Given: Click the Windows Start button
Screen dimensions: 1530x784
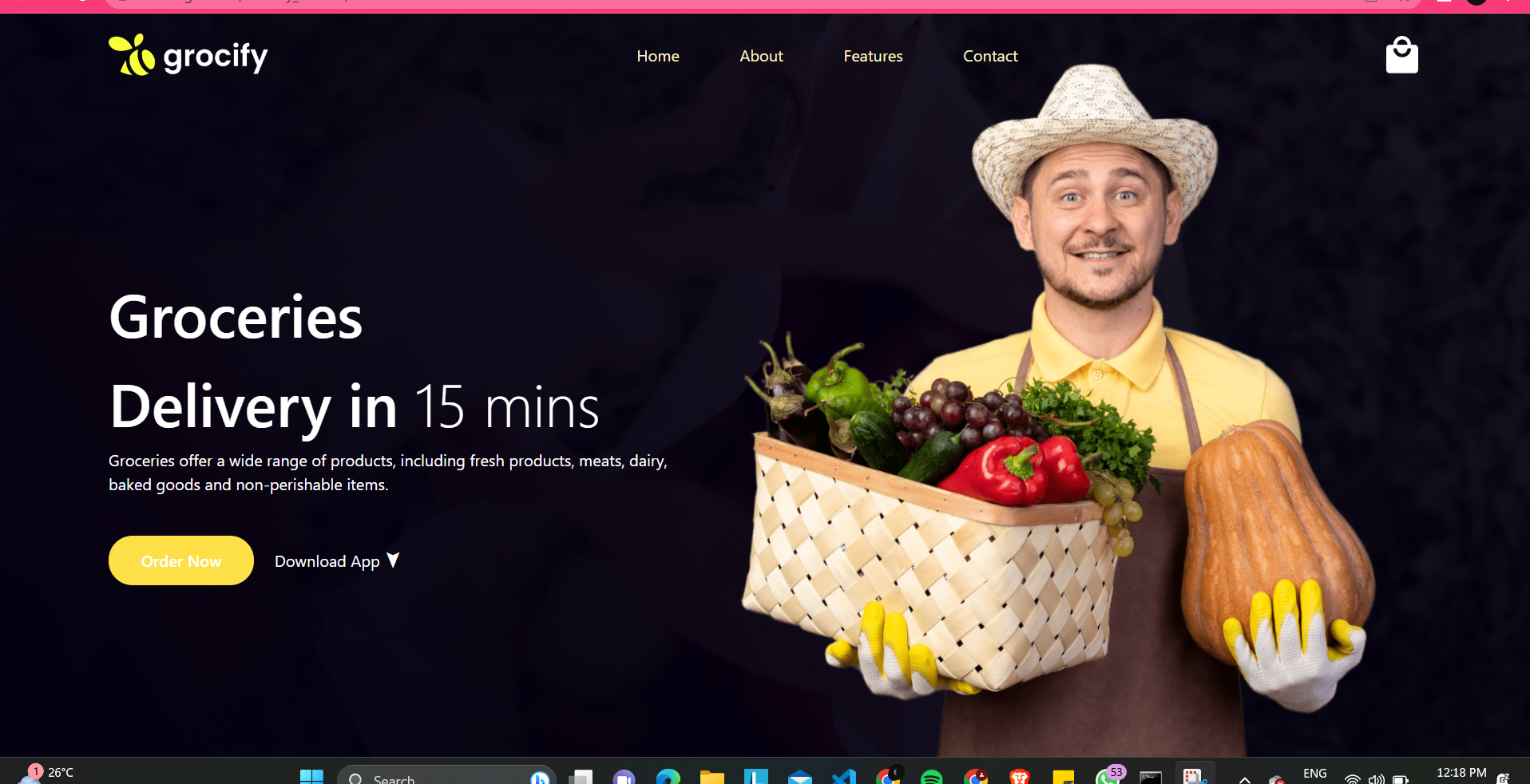Looking at the screenshot, I should (x=311, y=778).
